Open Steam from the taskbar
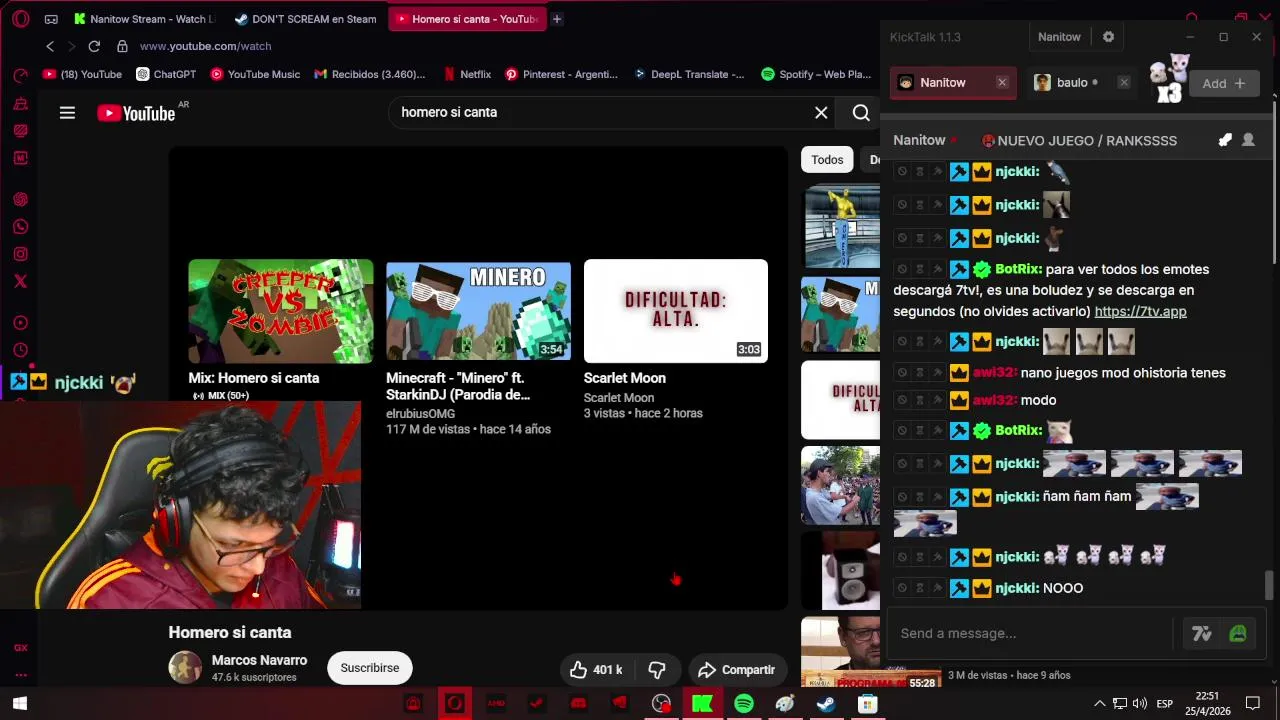 pos(826,704)
